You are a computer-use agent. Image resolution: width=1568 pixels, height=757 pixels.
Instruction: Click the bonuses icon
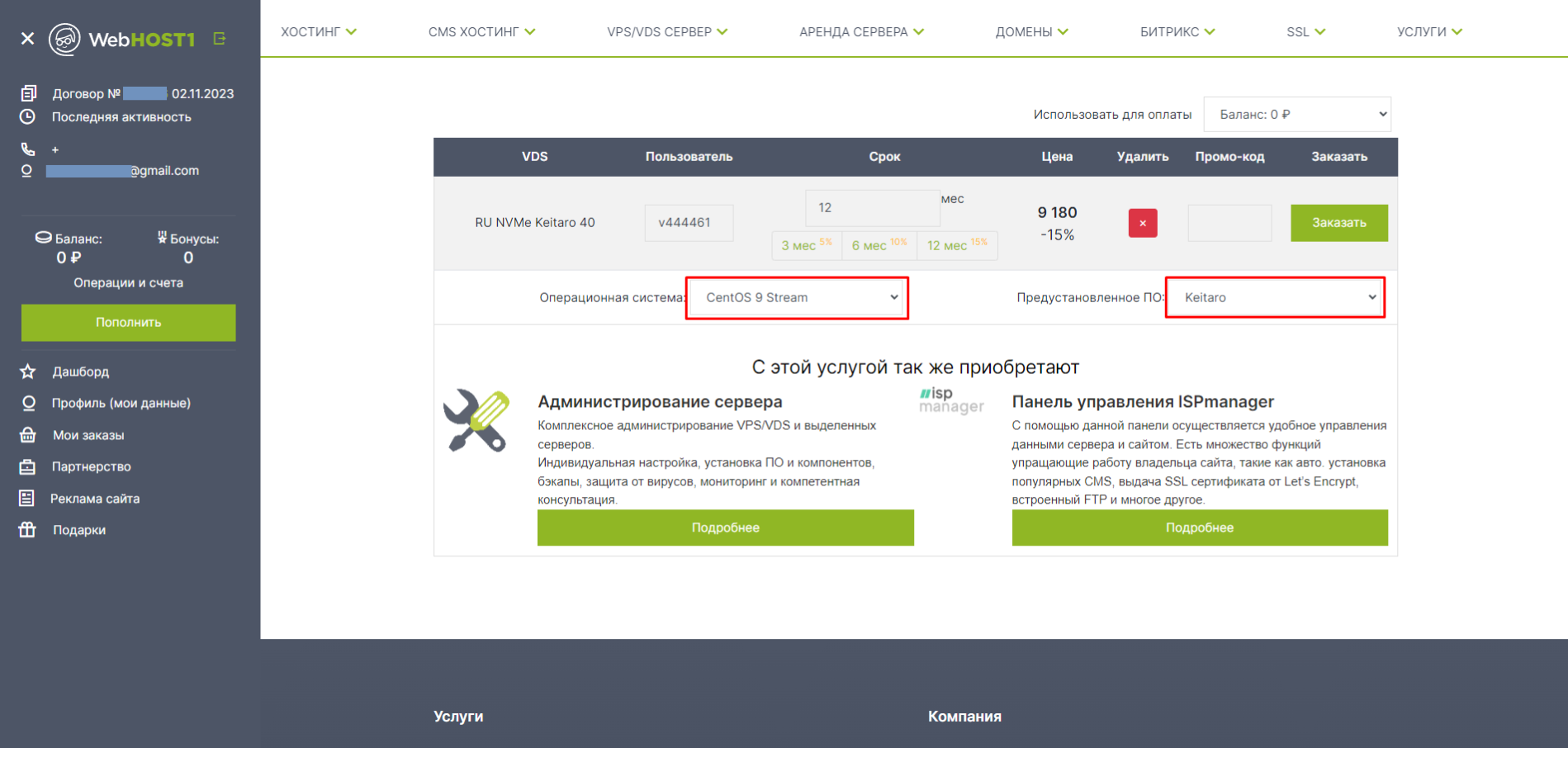(x=162, y=238)
